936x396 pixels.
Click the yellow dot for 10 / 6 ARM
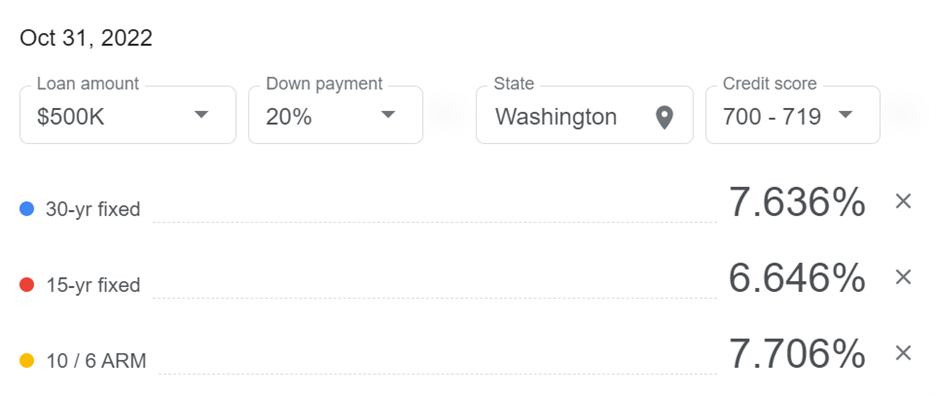coord(27,361)
